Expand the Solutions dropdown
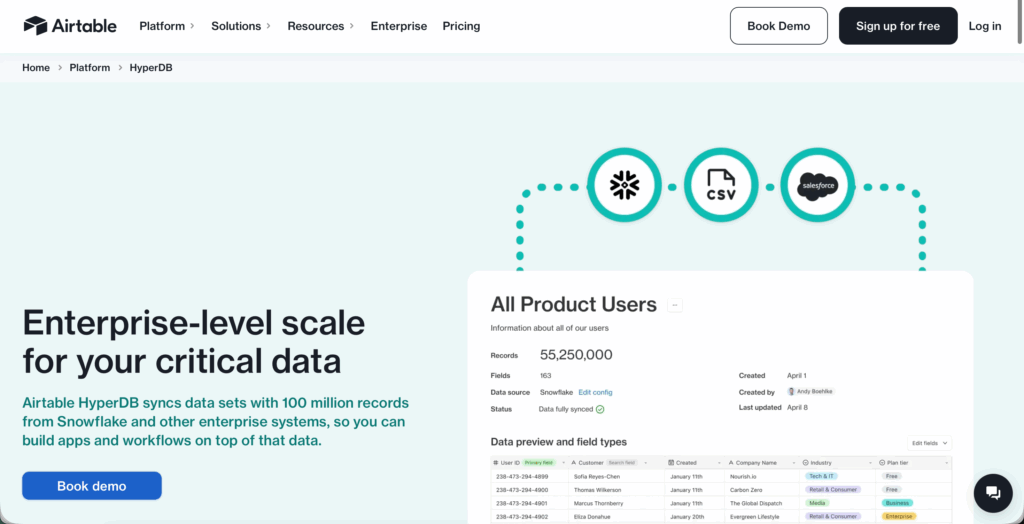 point(241,26)
